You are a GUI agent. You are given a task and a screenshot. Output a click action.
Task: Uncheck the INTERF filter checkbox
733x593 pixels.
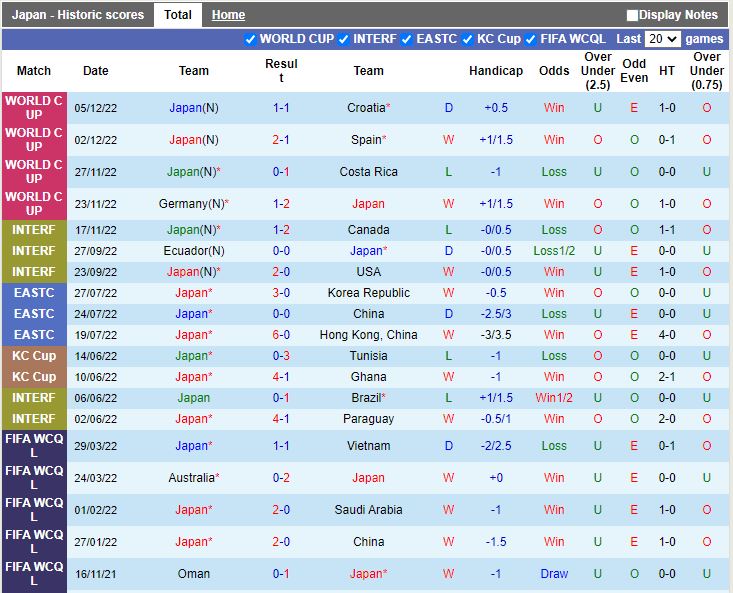[344, 39]
